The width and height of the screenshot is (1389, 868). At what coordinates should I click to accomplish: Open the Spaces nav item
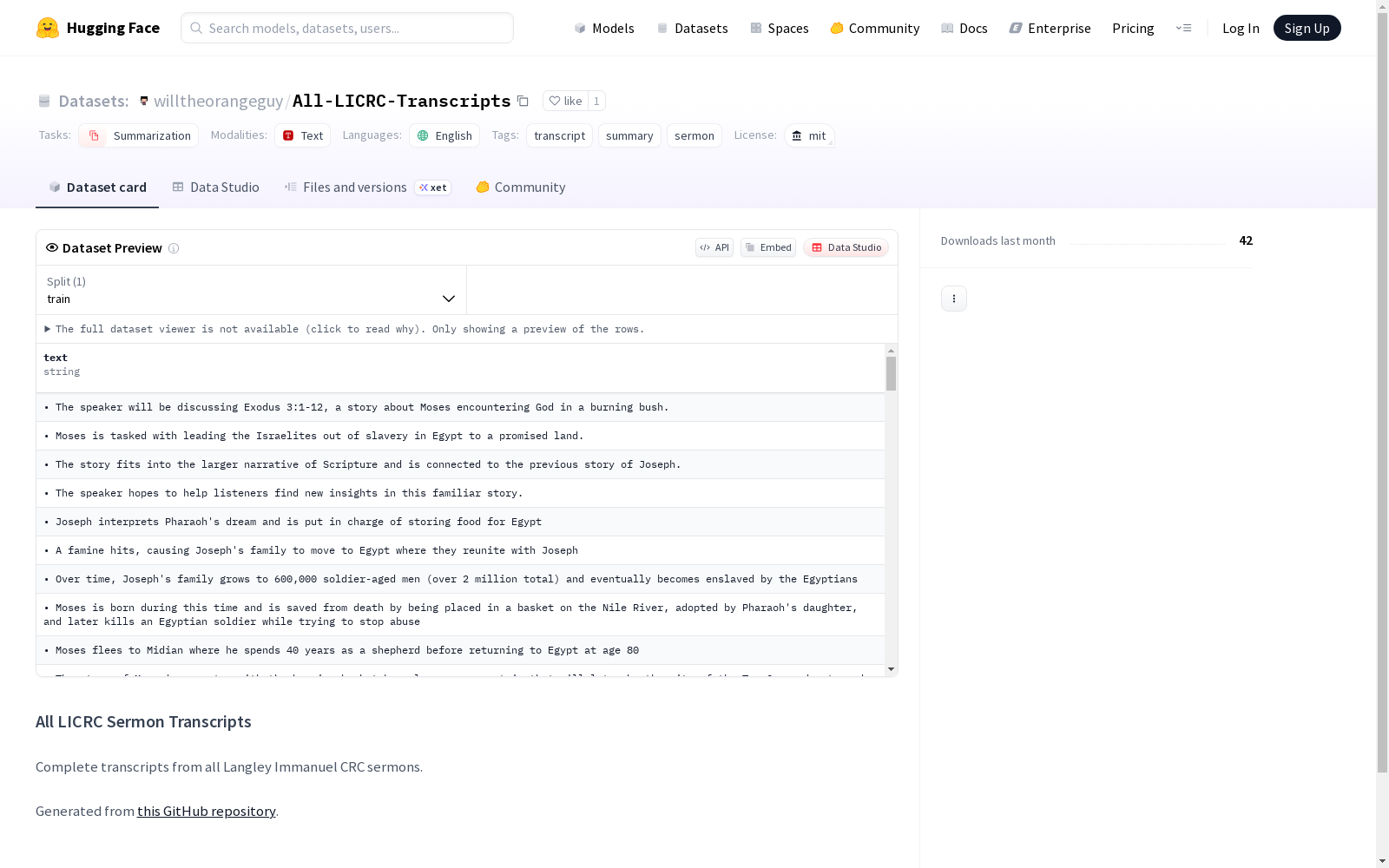(780, 28)
